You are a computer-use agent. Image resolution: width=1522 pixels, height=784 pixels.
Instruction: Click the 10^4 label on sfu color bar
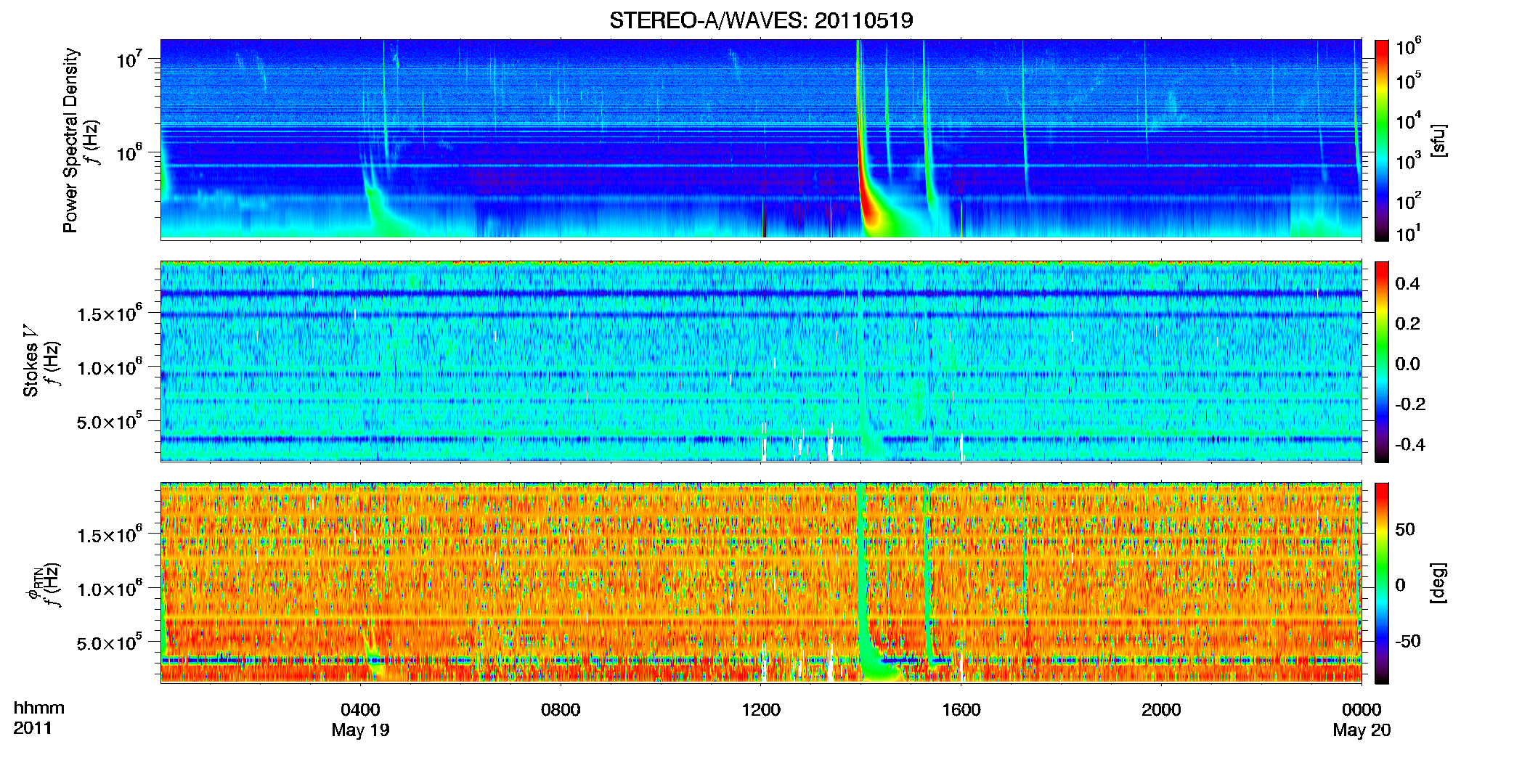[x=1409, y=121]
